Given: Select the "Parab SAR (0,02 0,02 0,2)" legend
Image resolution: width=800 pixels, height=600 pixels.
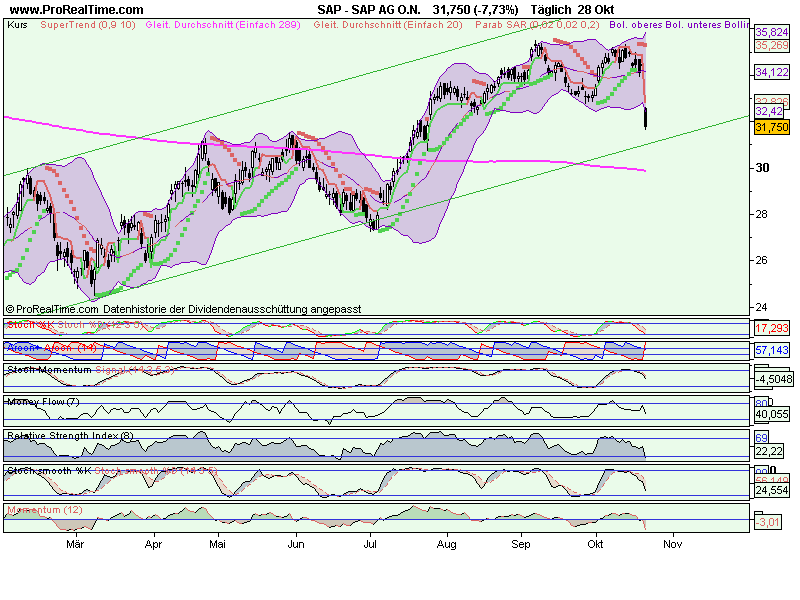Looking at the screenshot, I should pos(537,24).
